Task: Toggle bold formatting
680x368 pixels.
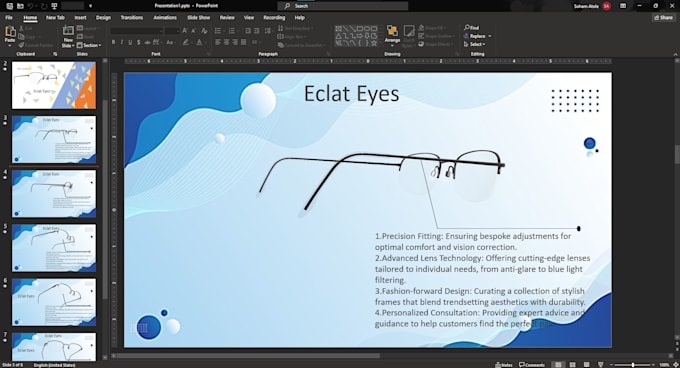Action: coord(114,42)
